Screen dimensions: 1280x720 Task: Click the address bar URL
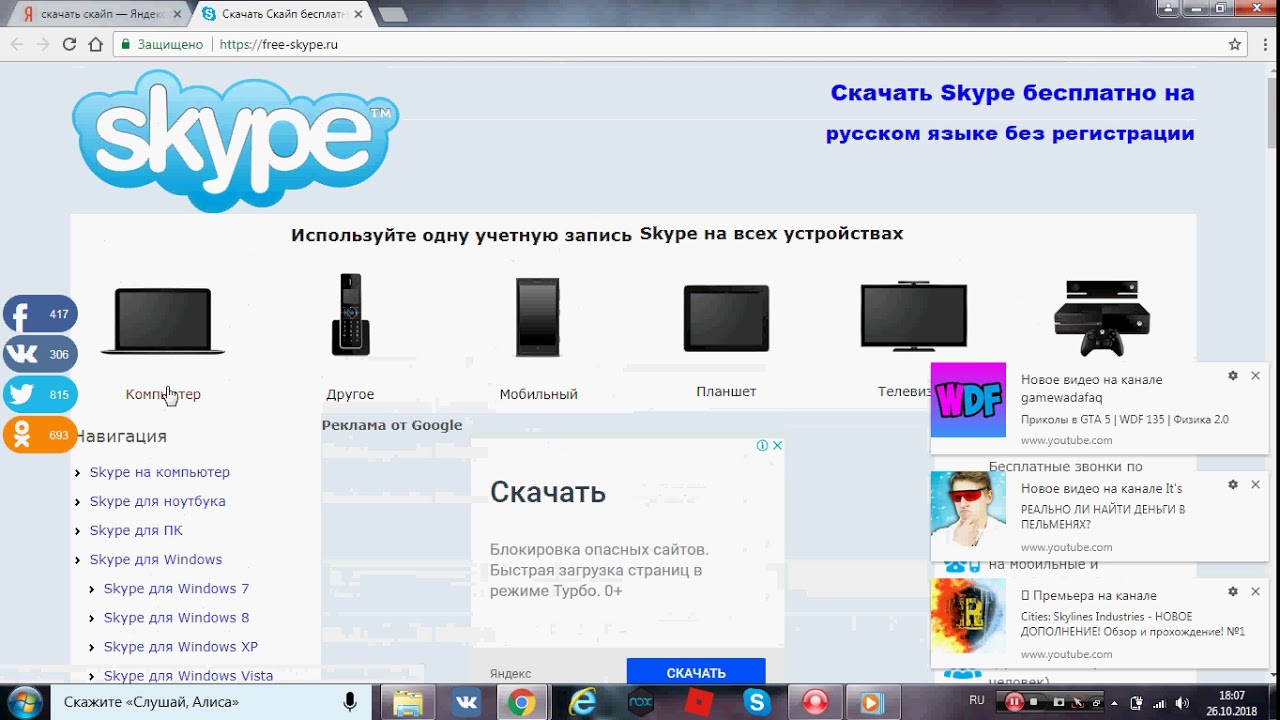pos(279,44)
